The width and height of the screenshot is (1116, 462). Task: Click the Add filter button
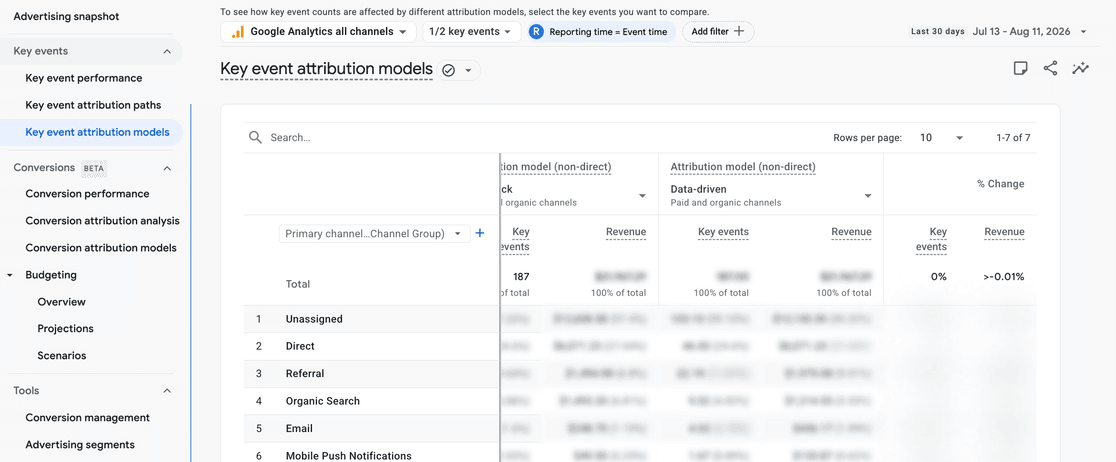718,31
